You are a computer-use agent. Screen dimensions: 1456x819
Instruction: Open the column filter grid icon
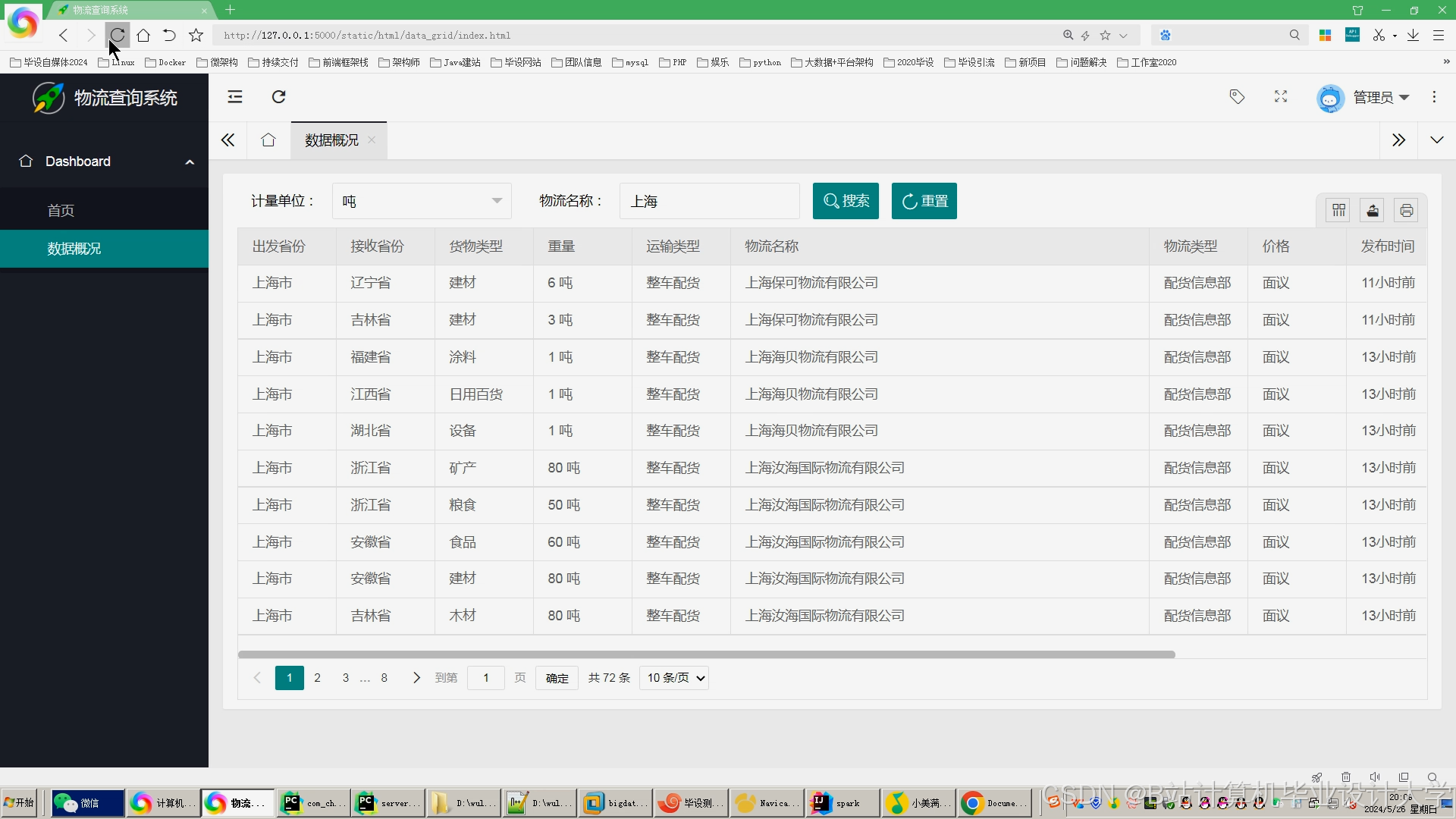1339,210
